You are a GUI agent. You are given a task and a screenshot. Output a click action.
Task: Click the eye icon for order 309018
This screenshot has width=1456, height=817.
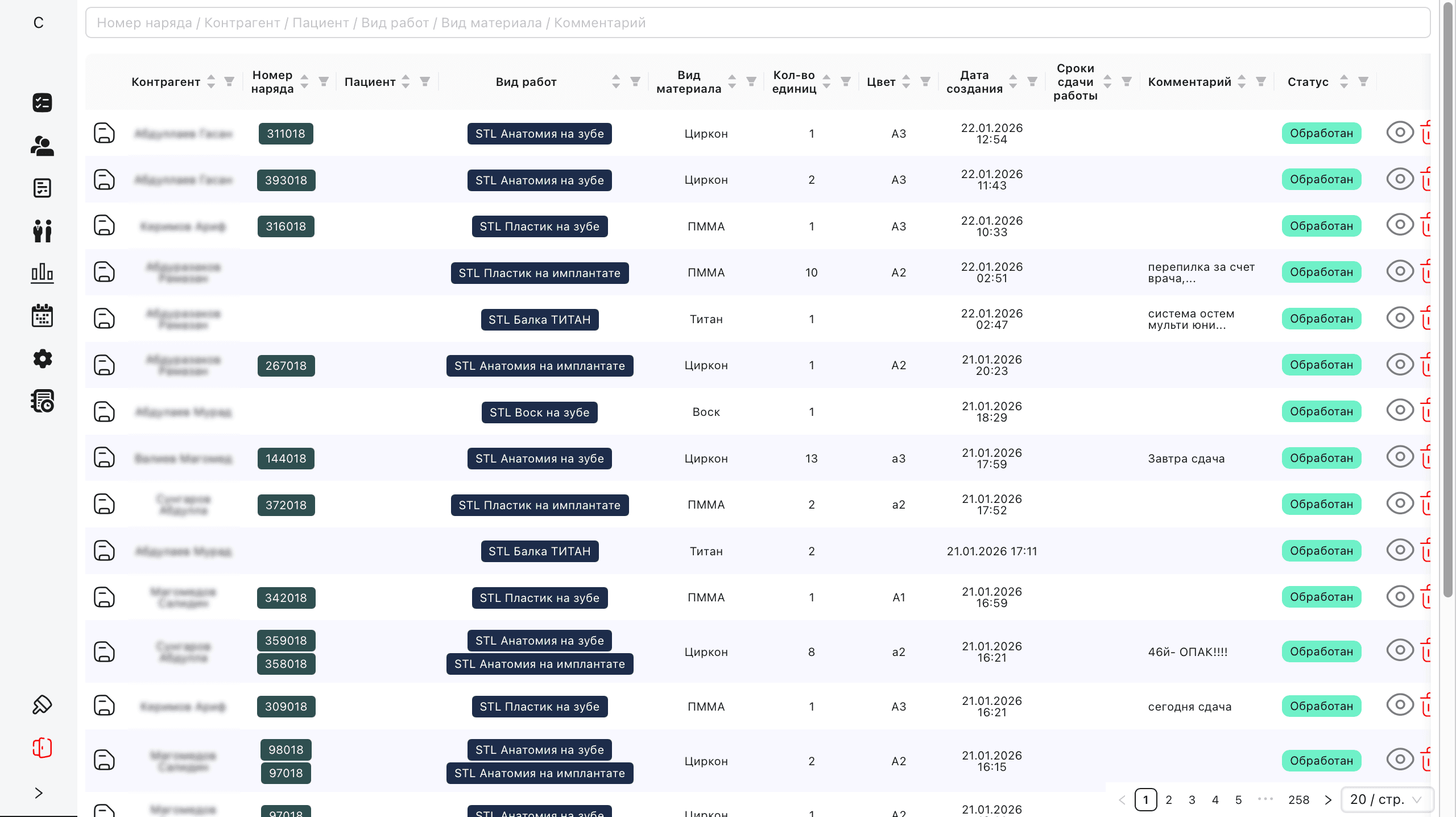(1400, 705)
